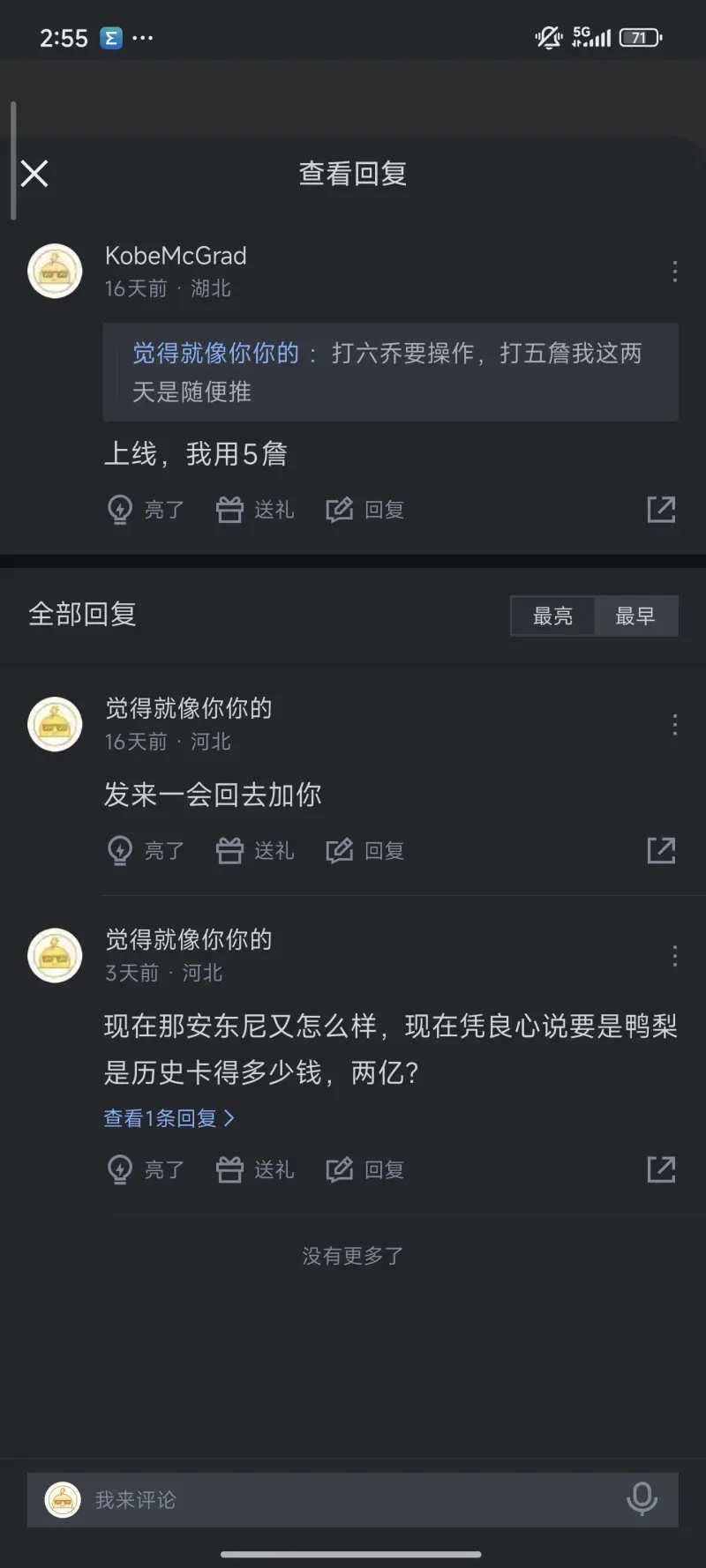Switch sorting to 最早
Image resolution: width=706 pixels, height=1568 pixels.
635,616
